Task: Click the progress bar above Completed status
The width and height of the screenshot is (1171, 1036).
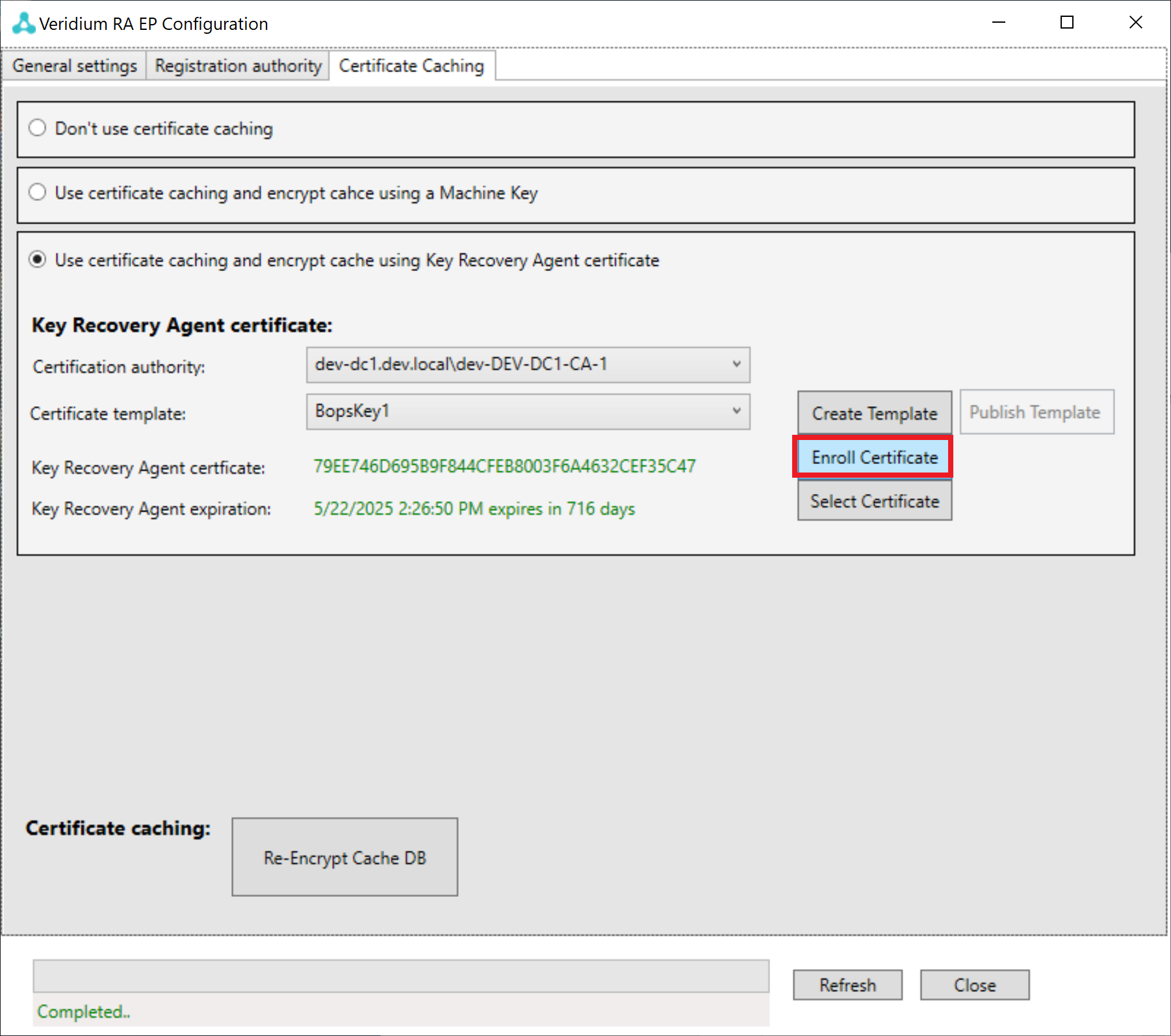Action: [x=401, y=976]
